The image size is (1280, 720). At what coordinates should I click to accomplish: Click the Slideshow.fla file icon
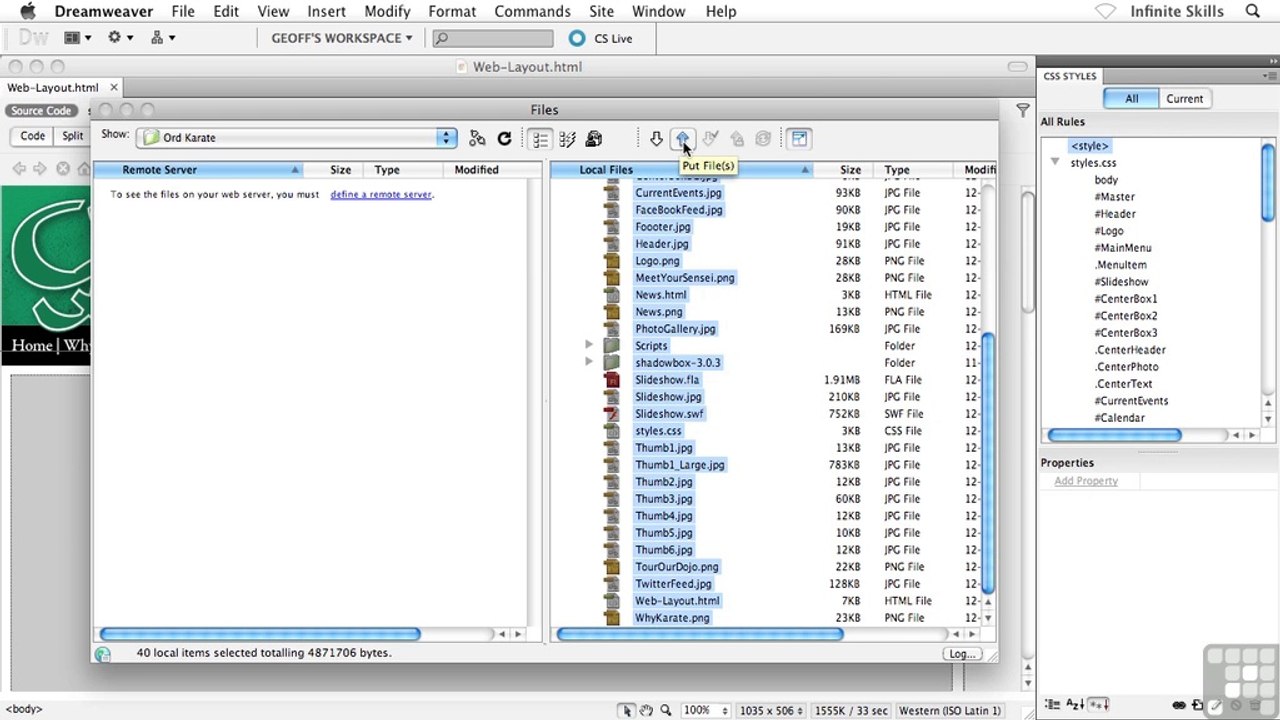612,380
